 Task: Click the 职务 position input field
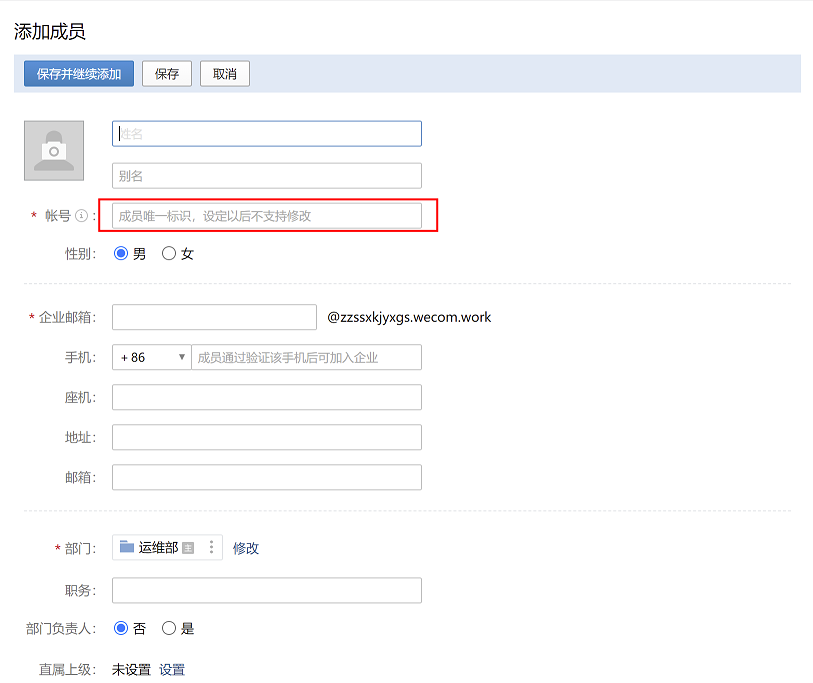coord(267,590)
